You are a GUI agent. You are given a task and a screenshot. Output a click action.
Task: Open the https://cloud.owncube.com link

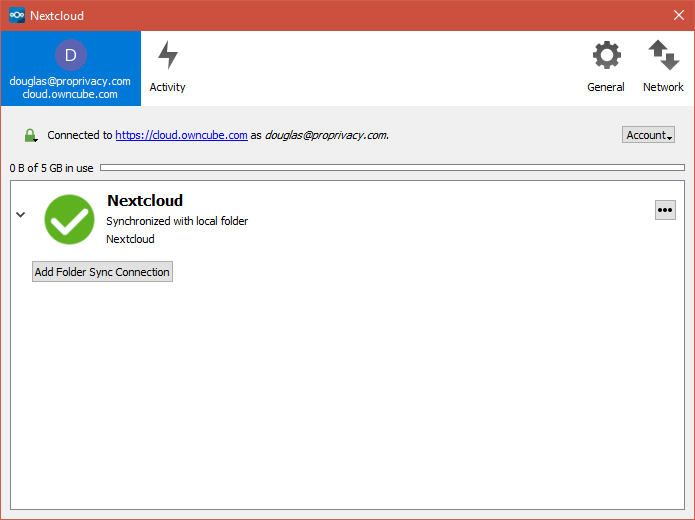(181, 135)
